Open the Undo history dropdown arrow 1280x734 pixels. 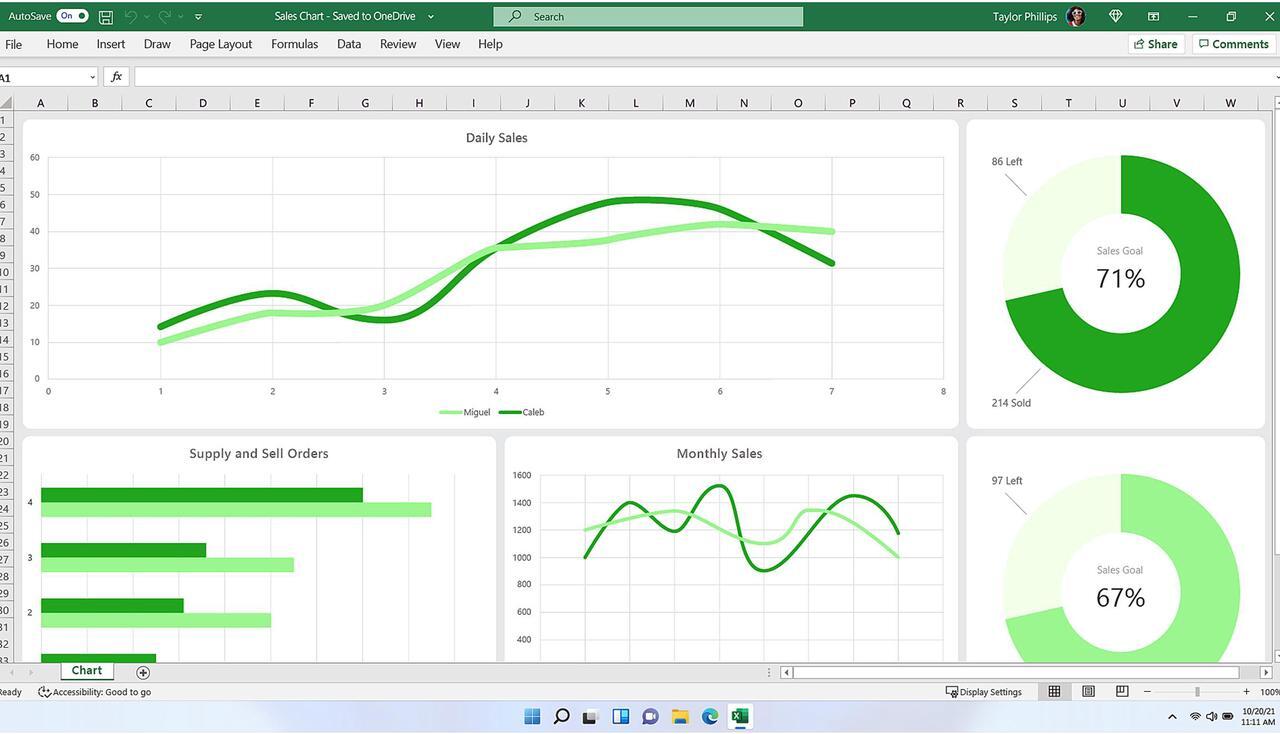click(x=147, y=17)
